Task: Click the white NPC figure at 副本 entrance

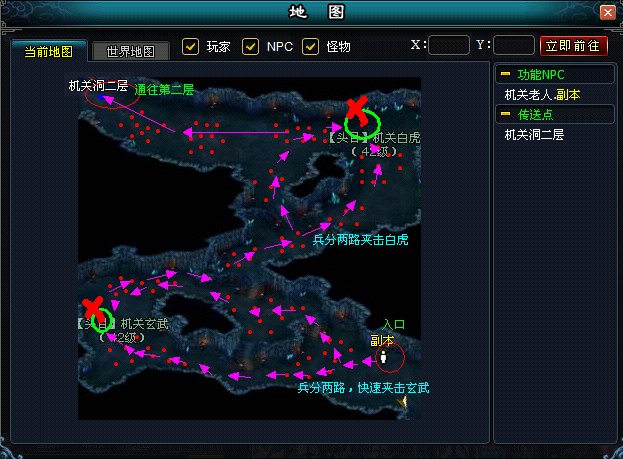Action: pos(383,356)
